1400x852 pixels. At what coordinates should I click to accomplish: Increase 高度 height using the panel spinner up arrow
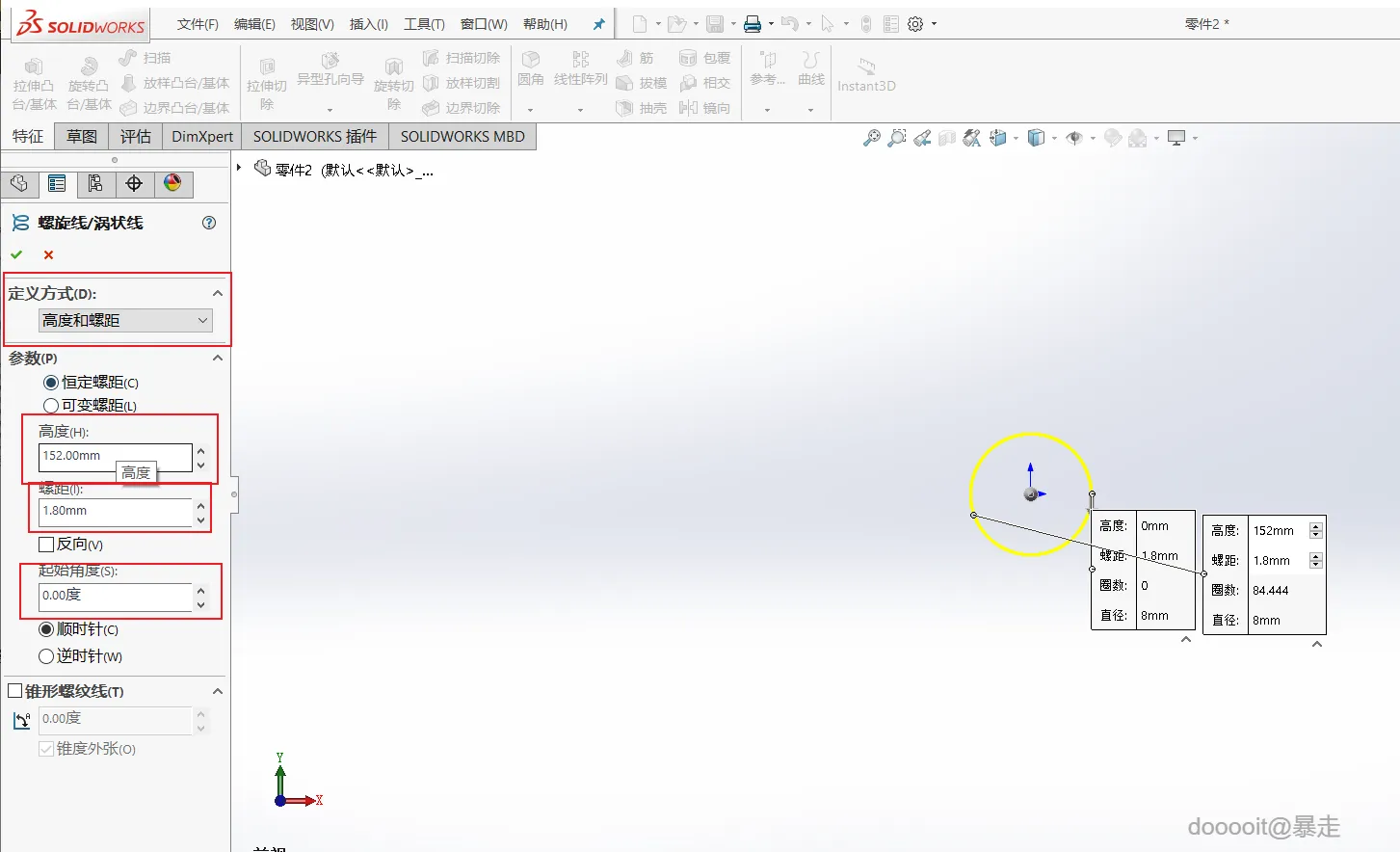coord(200,450)
